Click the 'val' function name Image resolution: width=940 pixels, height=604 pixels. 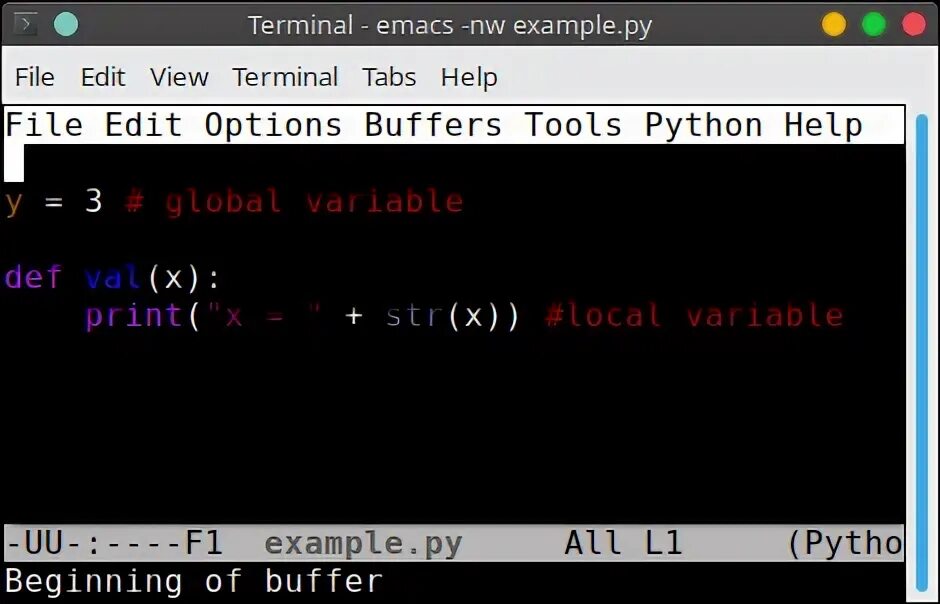tap(113, 277)
